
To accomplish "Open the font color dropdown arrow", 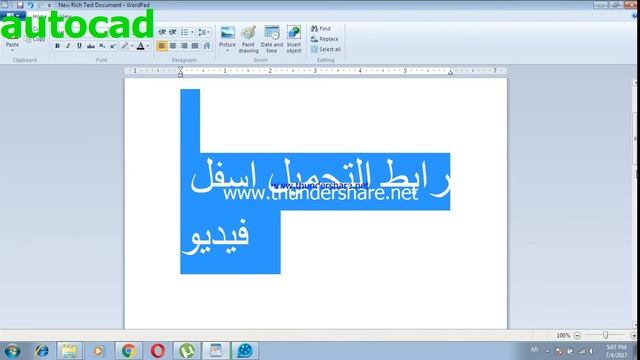I will coord(148,46).
